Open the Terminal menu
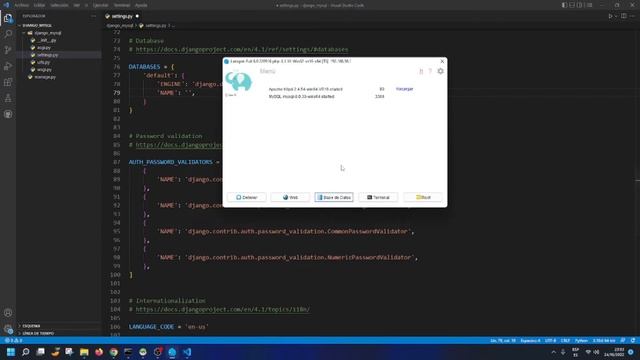 click(x=122, y=5)
